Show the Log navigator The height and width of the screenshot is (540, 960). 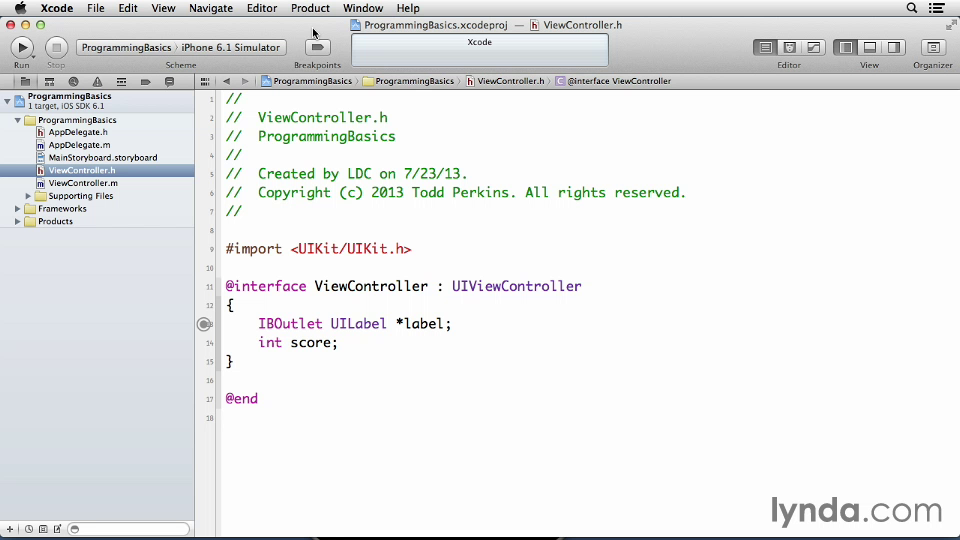pos(170,81)
